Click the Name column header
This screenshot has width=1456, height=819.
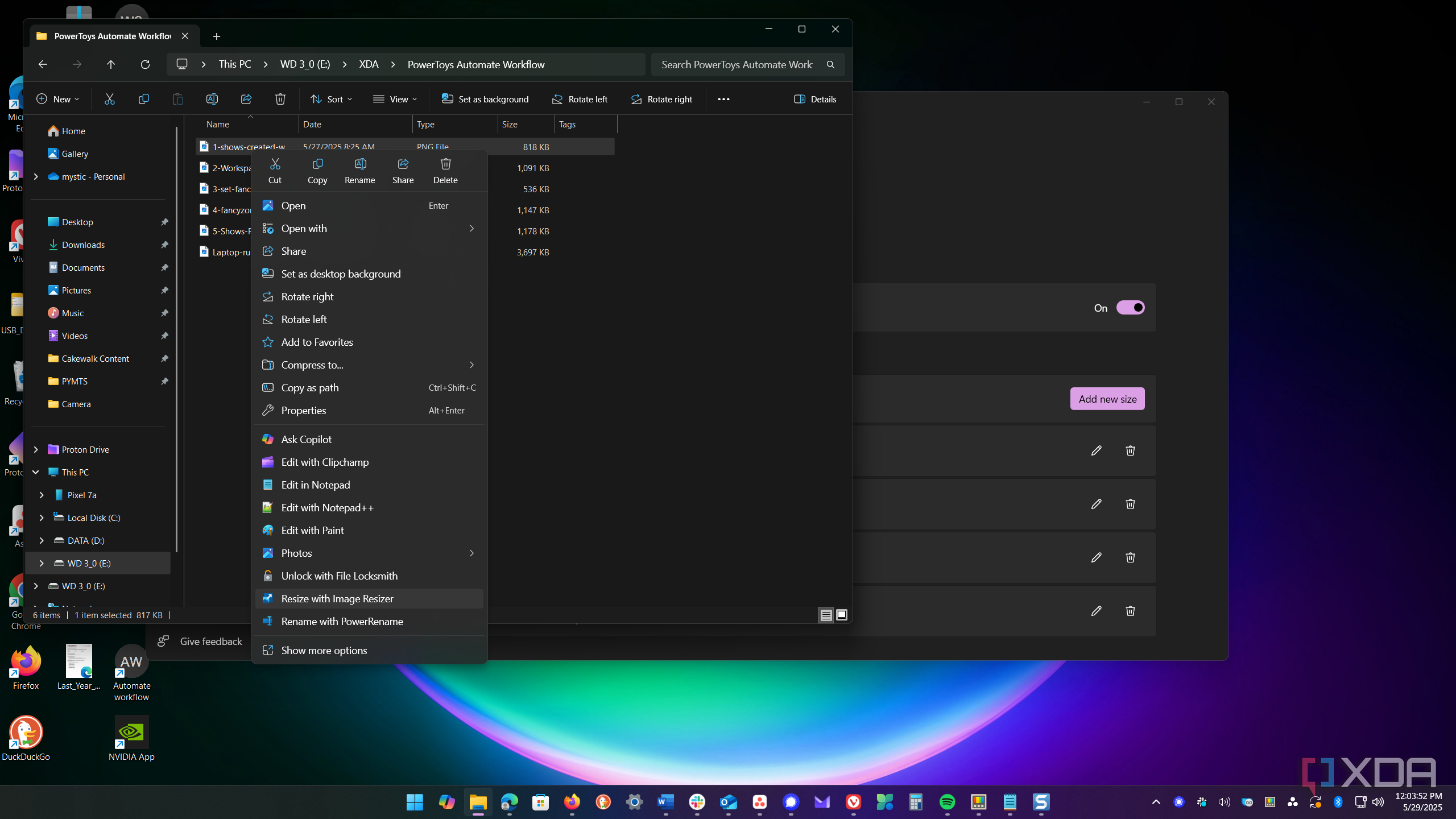click(247, 124)
